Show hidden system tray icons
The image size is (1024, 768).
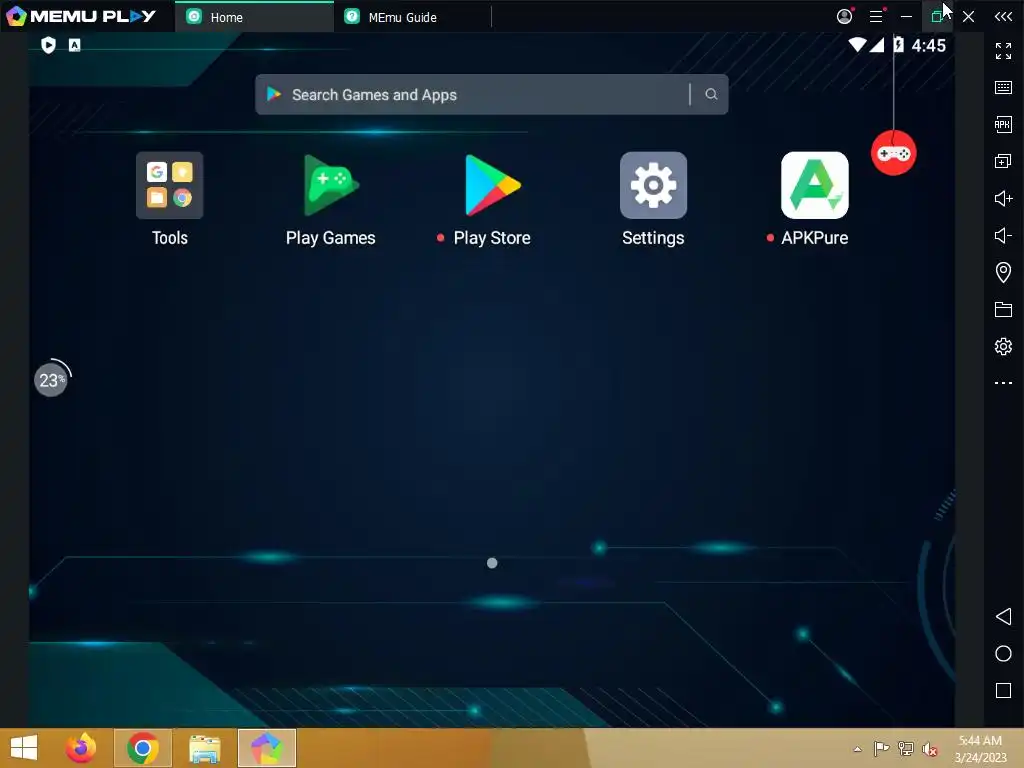click(857, 749)
